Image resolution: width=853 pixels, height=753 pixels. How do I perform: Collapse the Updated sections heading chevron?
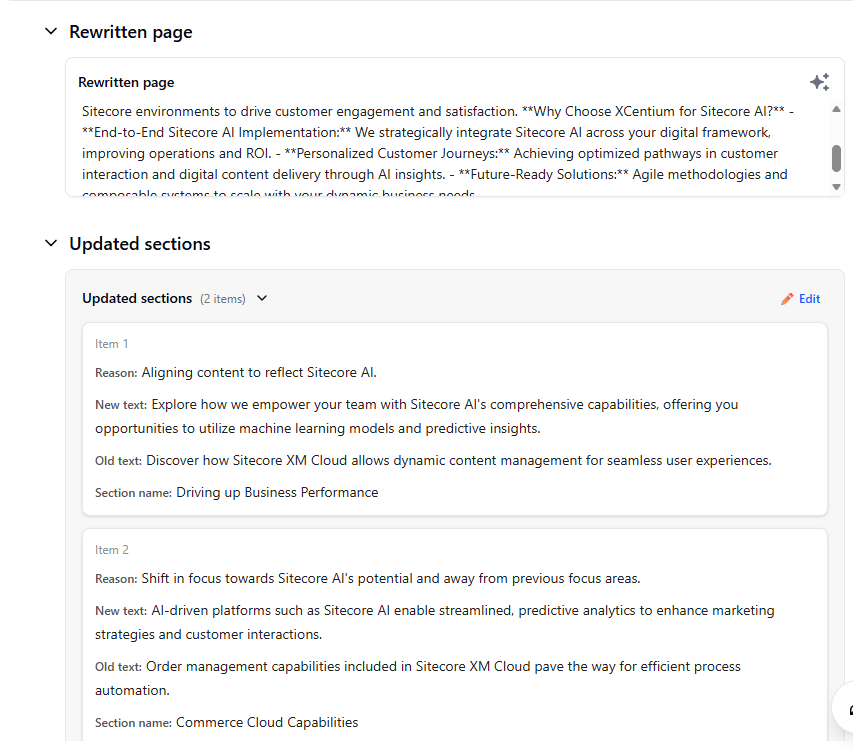click(51, 244)
